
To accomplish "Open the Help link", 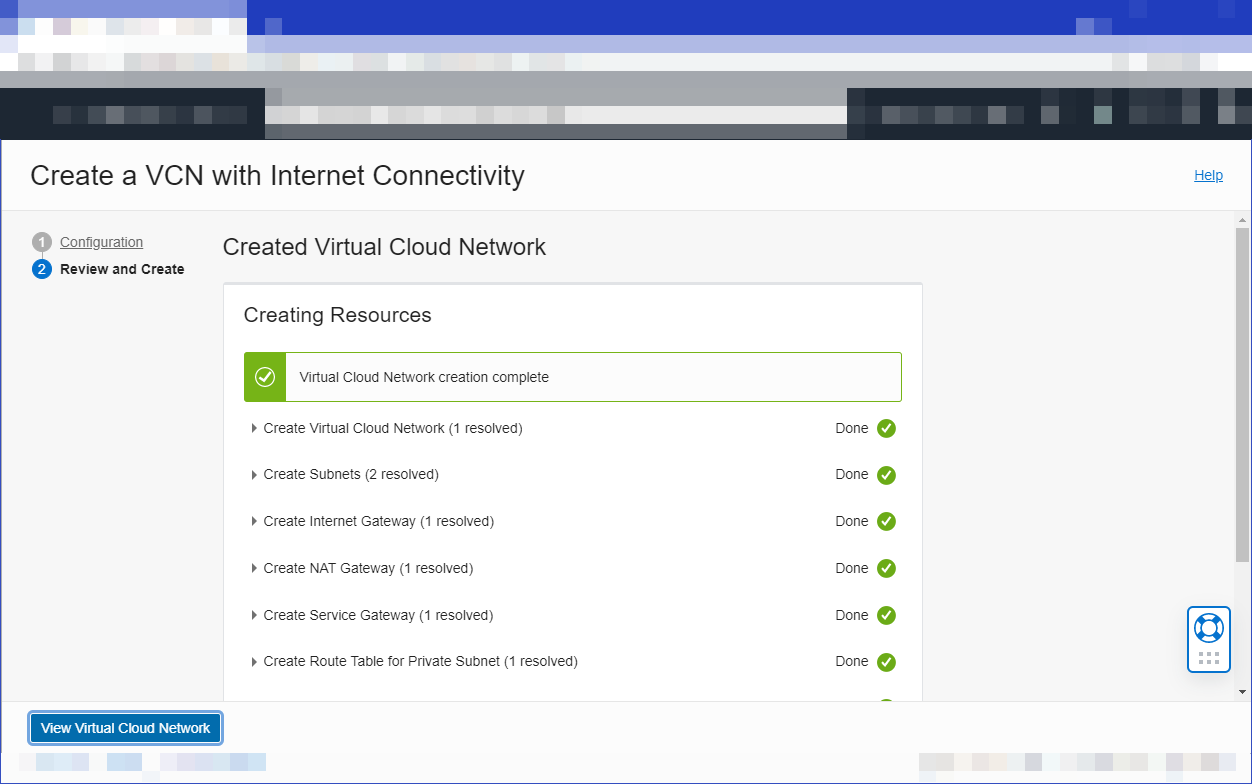I will tap(1208, 175).
